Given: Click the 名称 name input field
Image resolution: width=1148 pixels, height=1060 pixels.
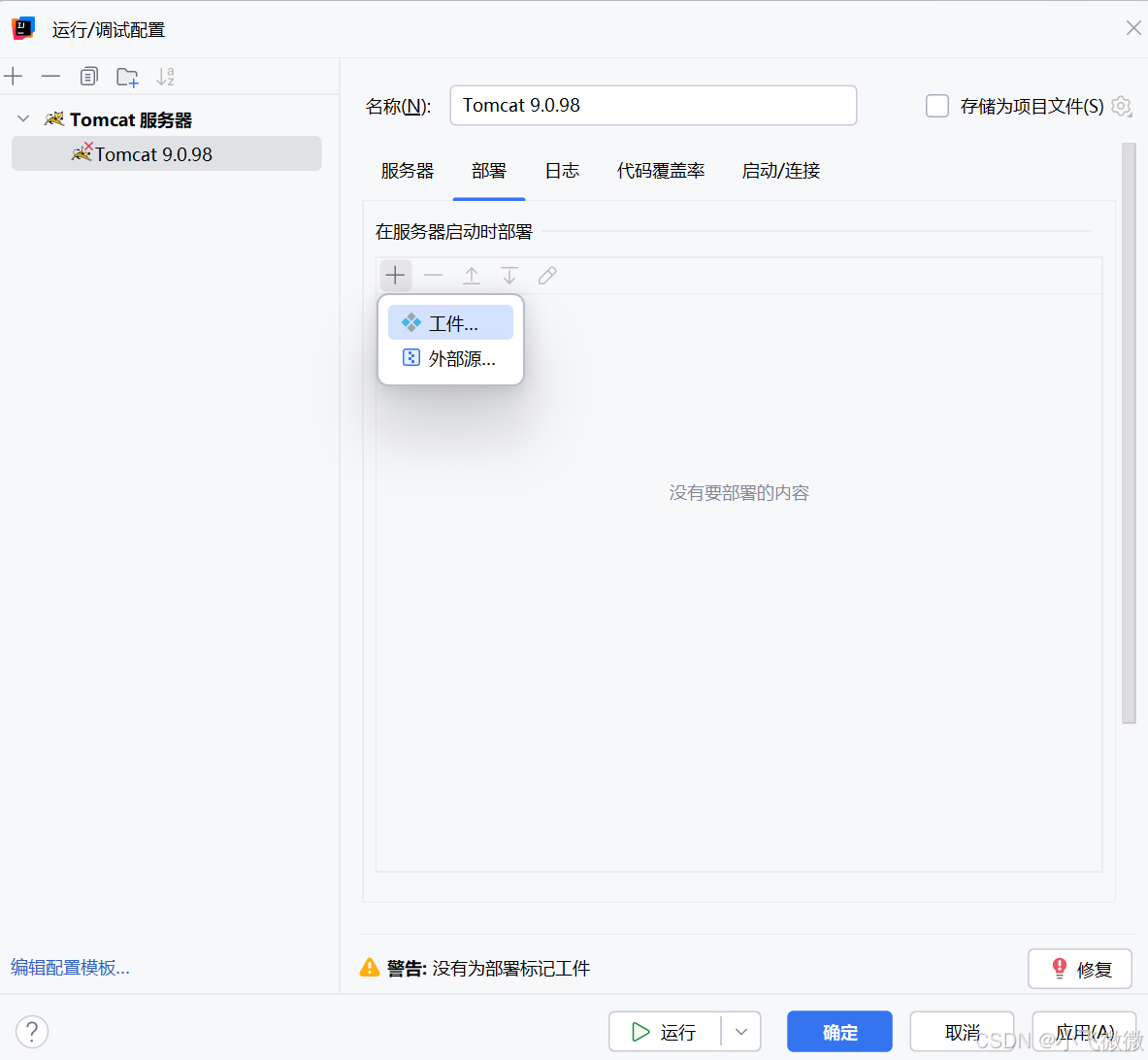Looking at the screenshot, I should [x=652, y=106].
